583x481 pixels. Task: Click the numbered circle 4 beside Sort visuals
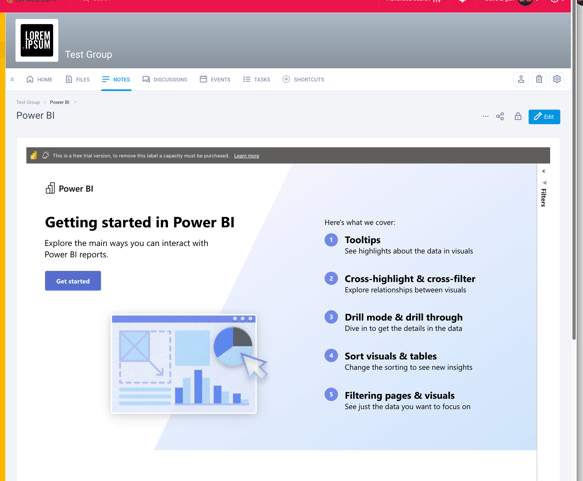(331, 356)
